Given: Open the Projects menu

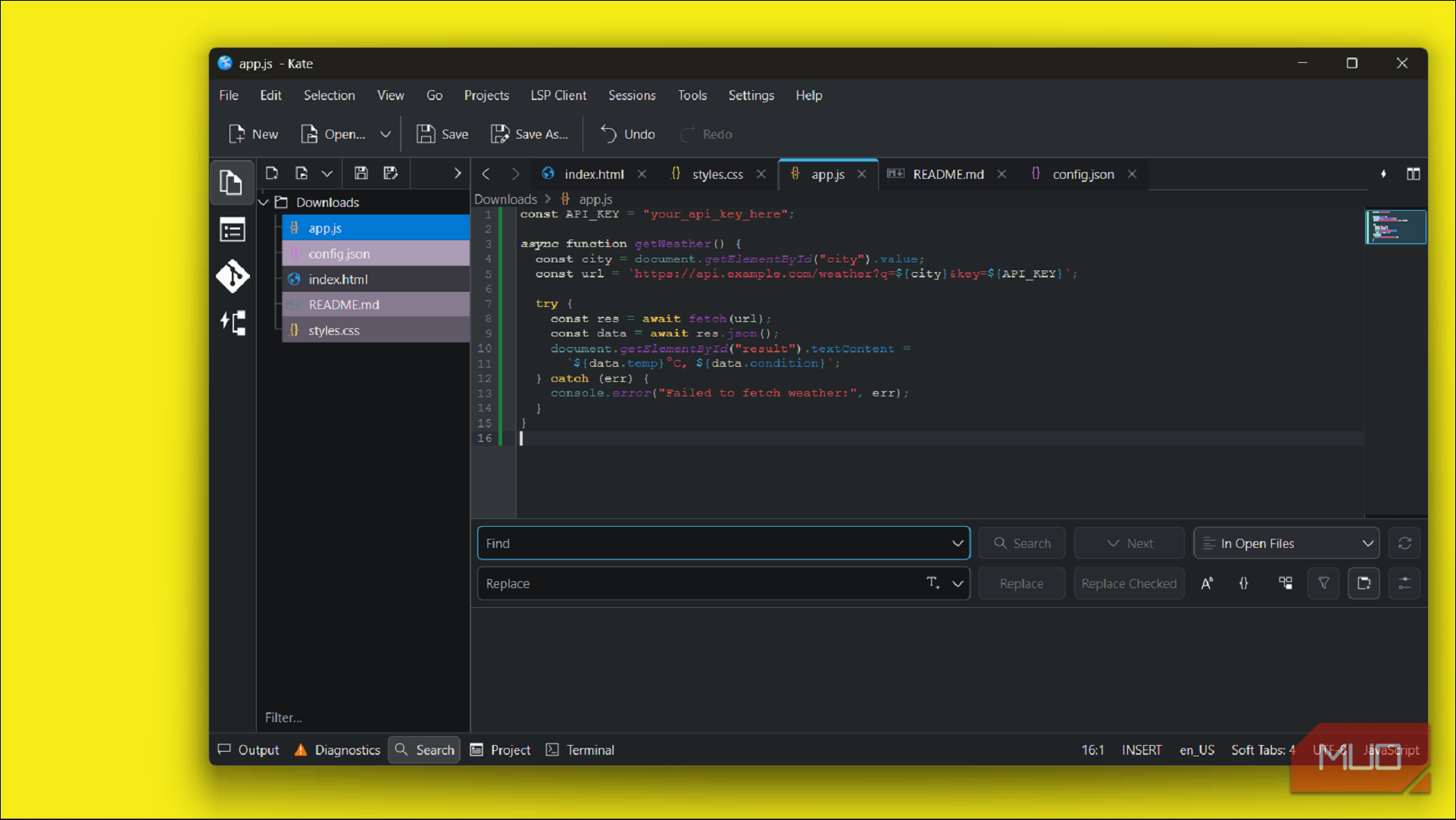Looking at the screenshot, I should tap(486, 95).
